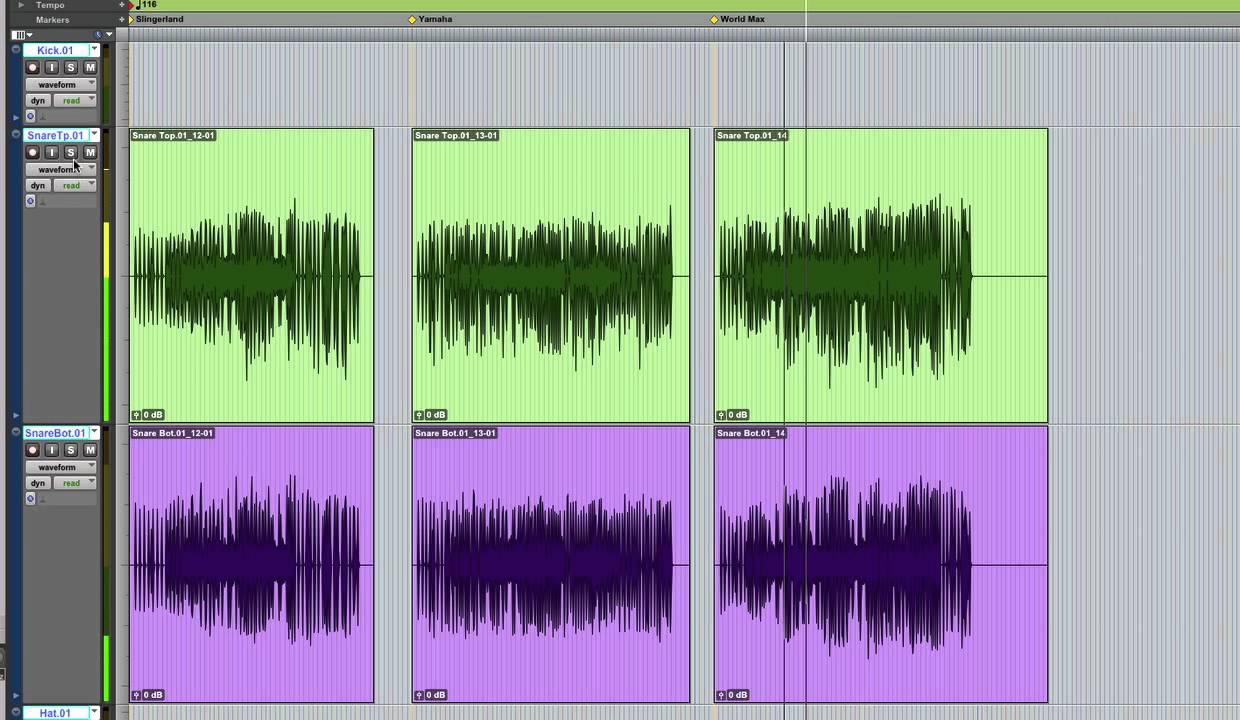Click clip gain icon on Snare Top.01_13-01
The height and width of the screenshot is (720, 1240).
(x=420, y=414)
